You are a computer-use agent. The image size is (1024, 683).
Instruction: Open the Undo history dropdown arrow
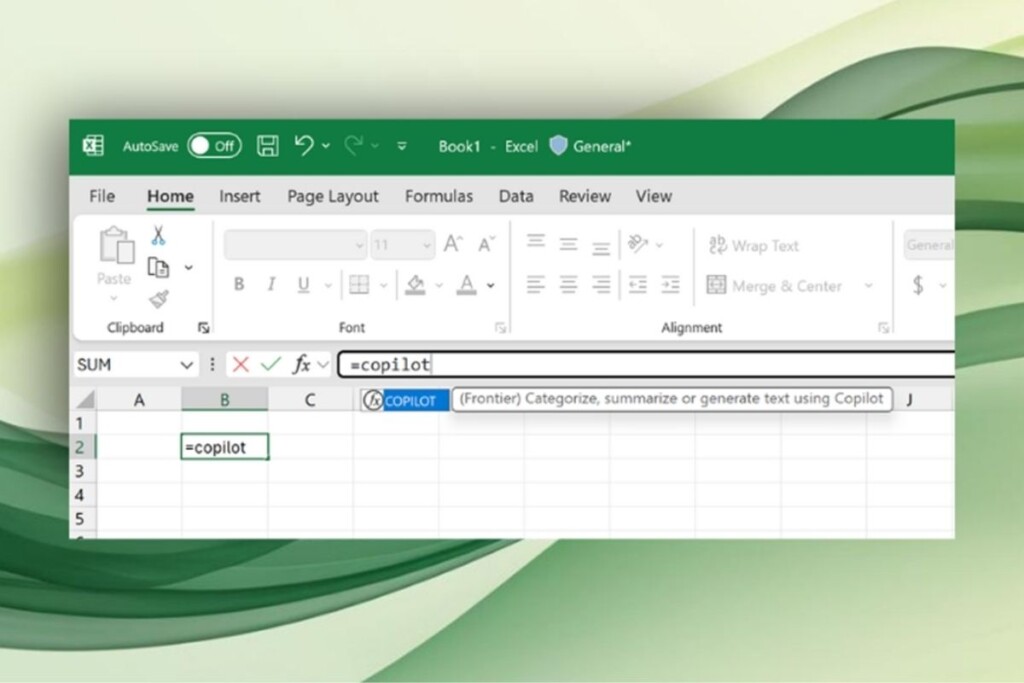click(x=325, y=146)
